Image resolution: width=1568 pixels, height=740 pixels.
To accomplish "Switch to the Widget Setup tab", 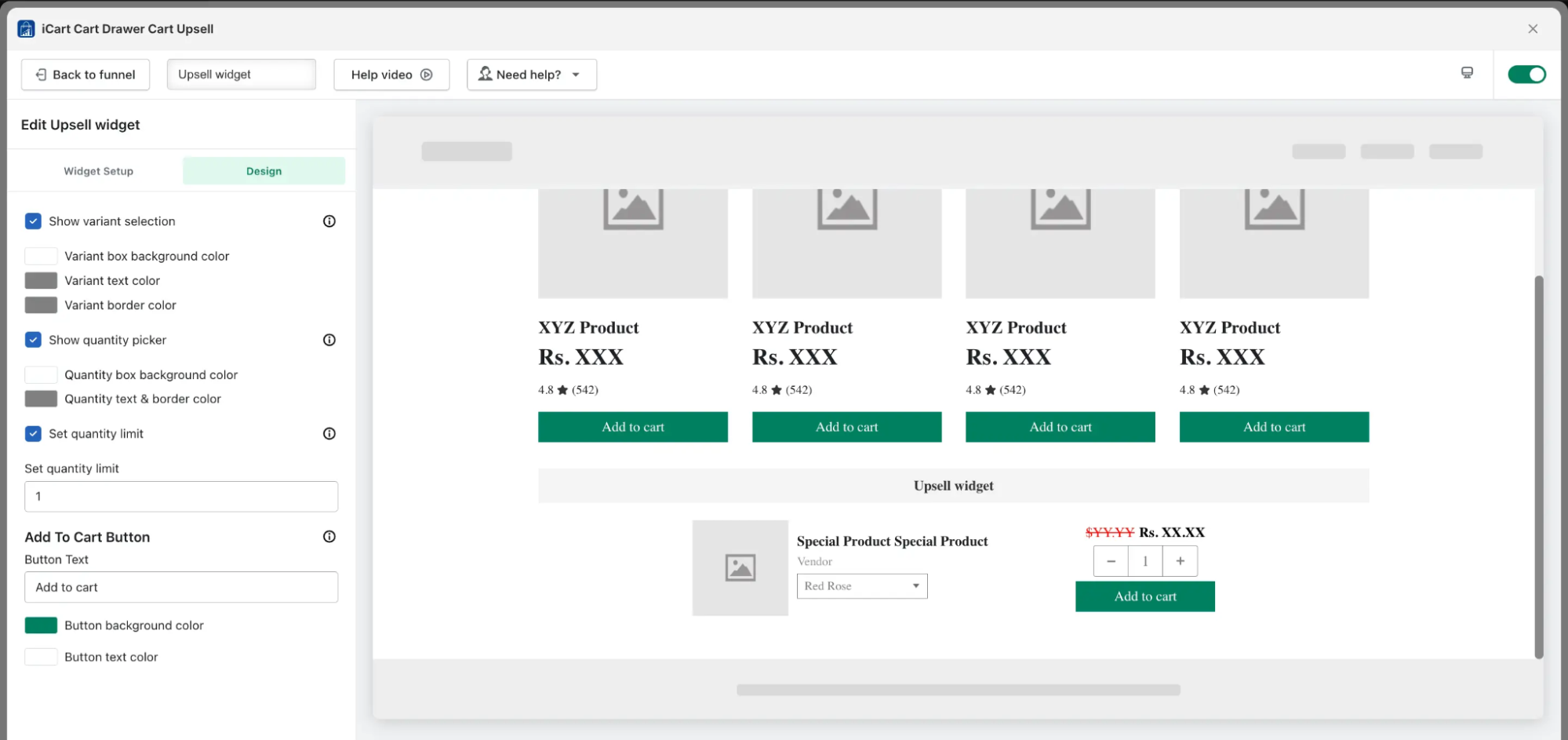I will click(x=98, y=171).
